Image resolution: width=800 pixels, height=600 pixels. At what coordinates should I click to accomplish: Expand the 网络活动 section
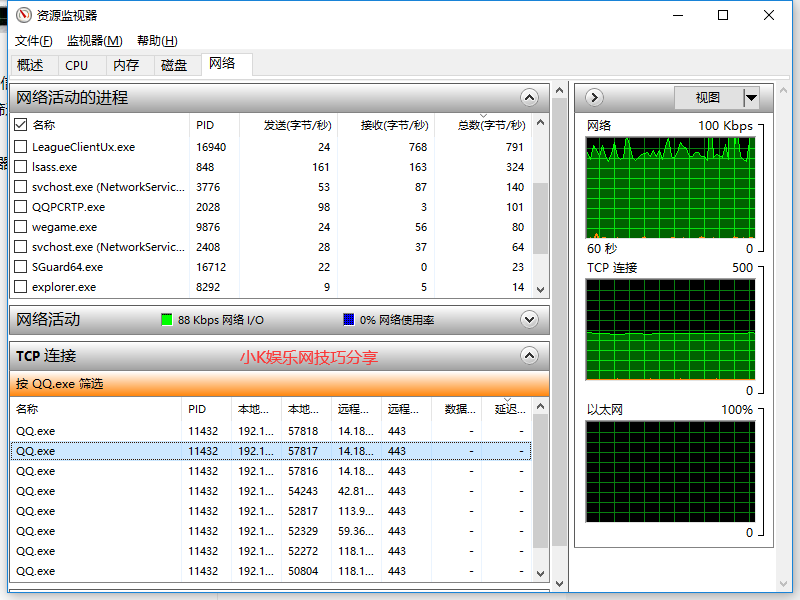tap(529, 320)
